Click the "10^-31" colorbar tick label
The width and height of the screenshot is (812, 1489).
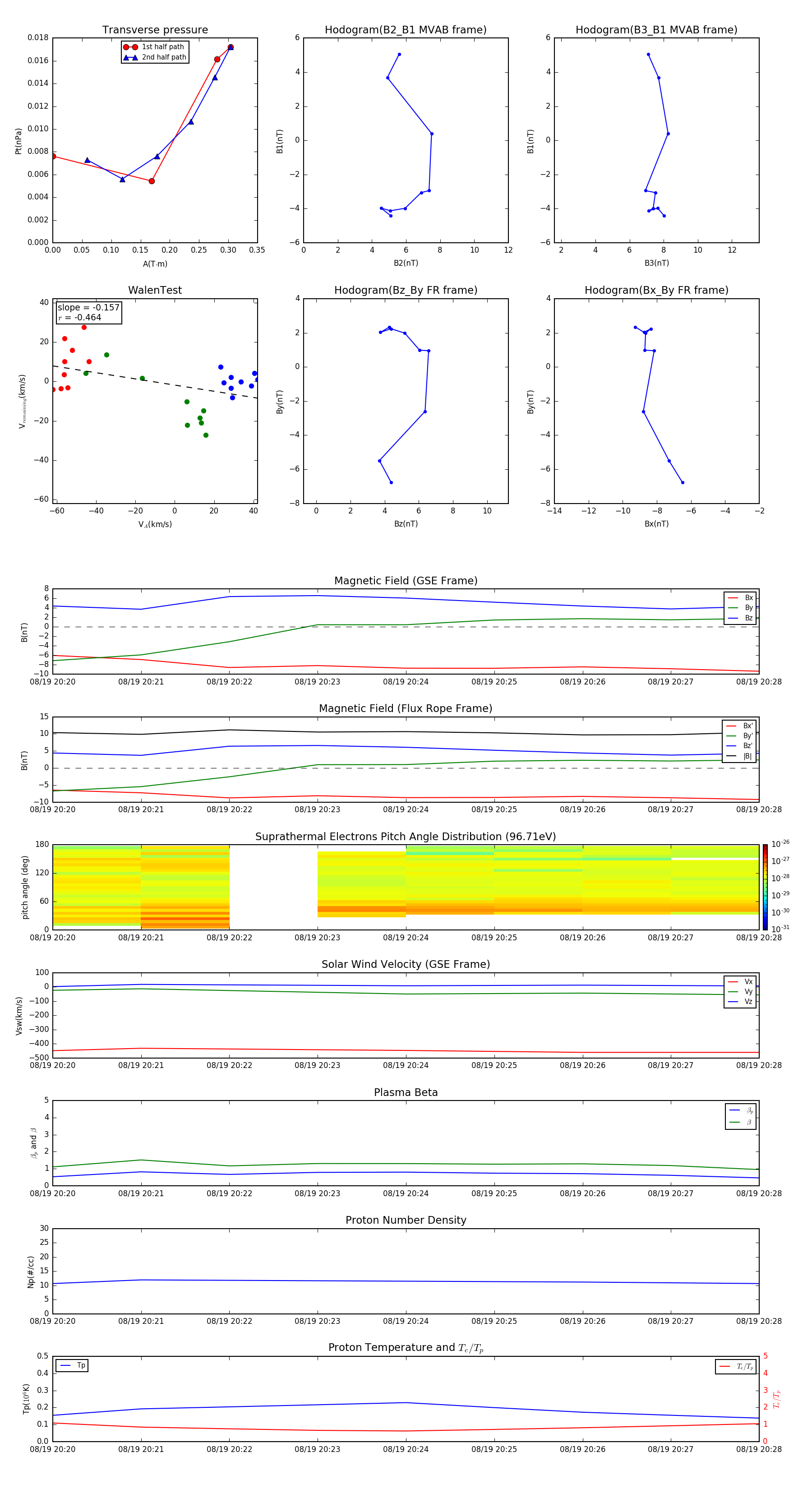[x=780, y=929]
